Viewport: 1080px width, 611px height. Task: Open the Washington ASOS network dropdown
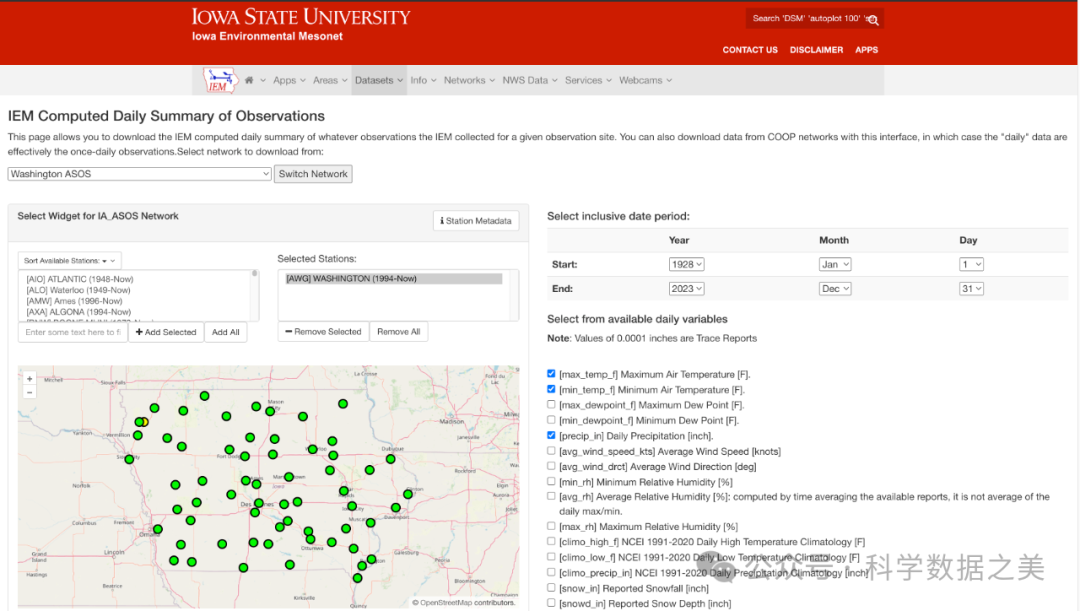[x=139, y=174]
